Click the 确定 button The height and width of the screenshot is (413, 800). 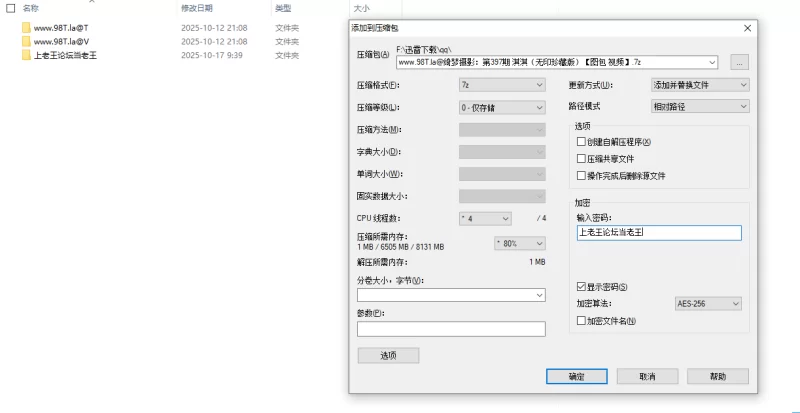(x=576, y=377)
